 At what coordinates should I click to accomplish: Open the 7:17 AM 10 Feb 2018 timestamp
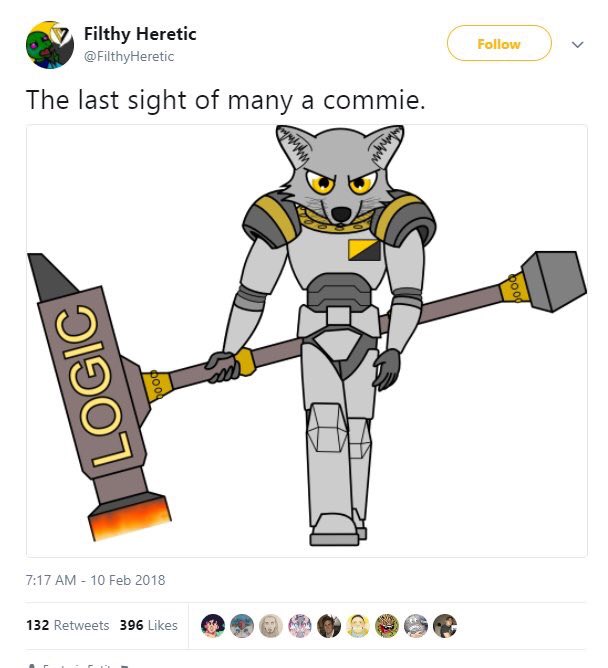coord(95,580)
